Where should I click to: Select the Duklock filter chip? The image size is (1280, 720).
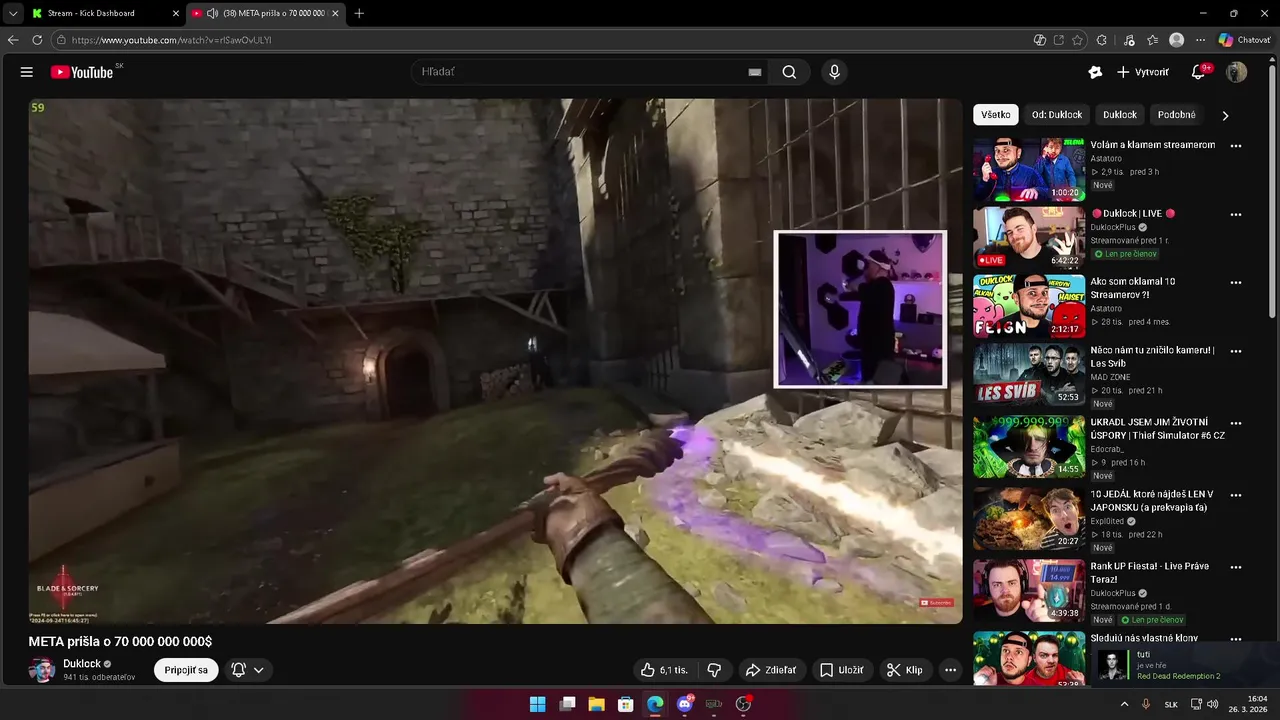[x=1120, y=115]
